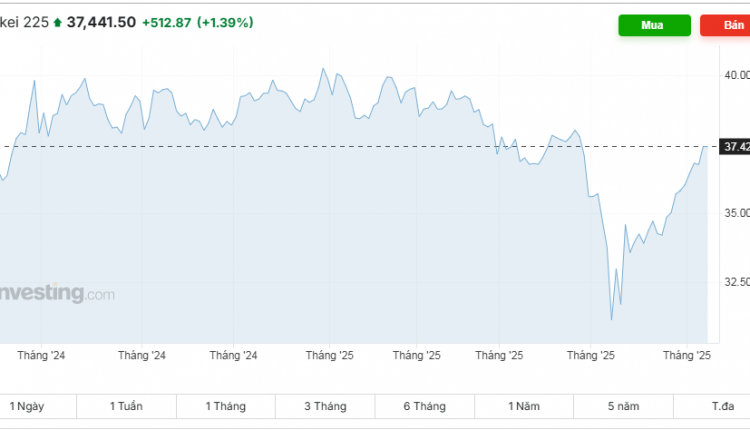Select the T.đa maximum range tab
Screen dimensions: 750x430
(x=722, y=406)
